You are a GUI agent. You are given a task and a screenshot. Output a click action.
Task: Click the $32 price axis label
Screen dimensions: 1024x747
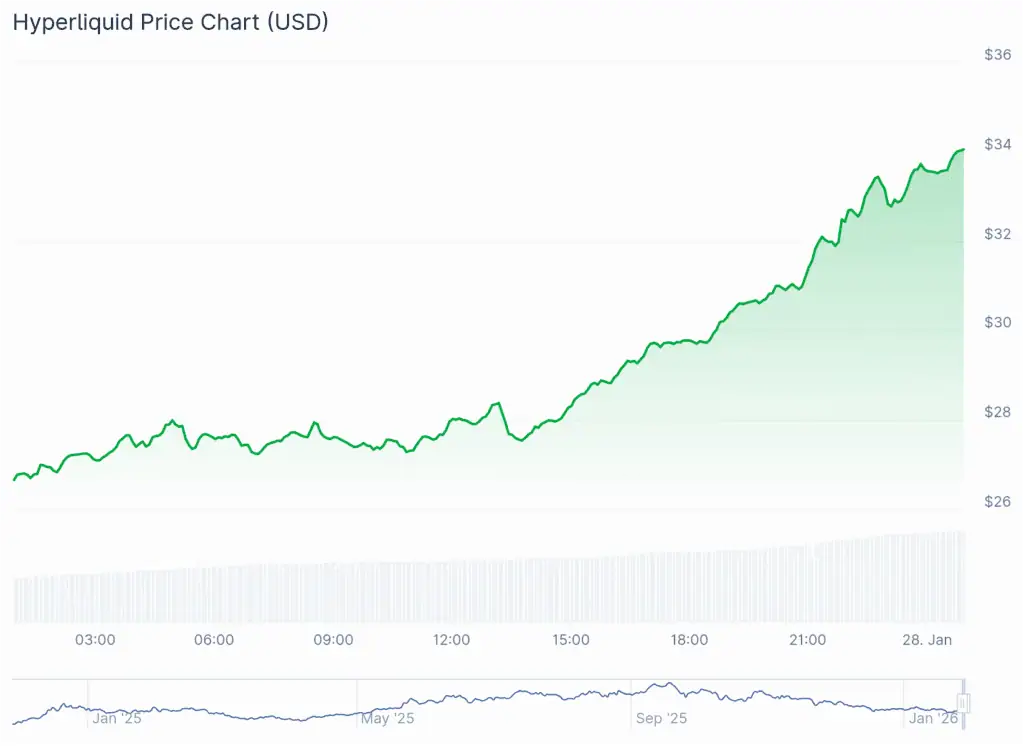[997, 233]
